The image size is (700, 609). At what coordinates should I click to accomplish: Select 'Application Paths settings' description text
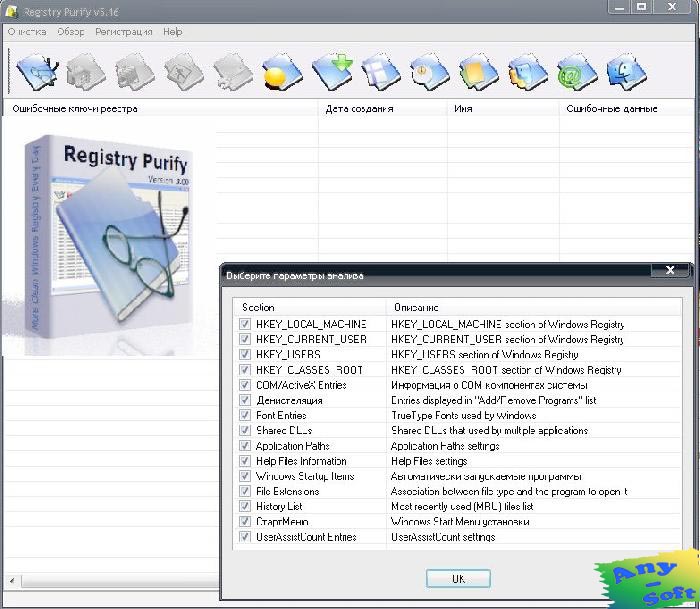tap(445, 446)
